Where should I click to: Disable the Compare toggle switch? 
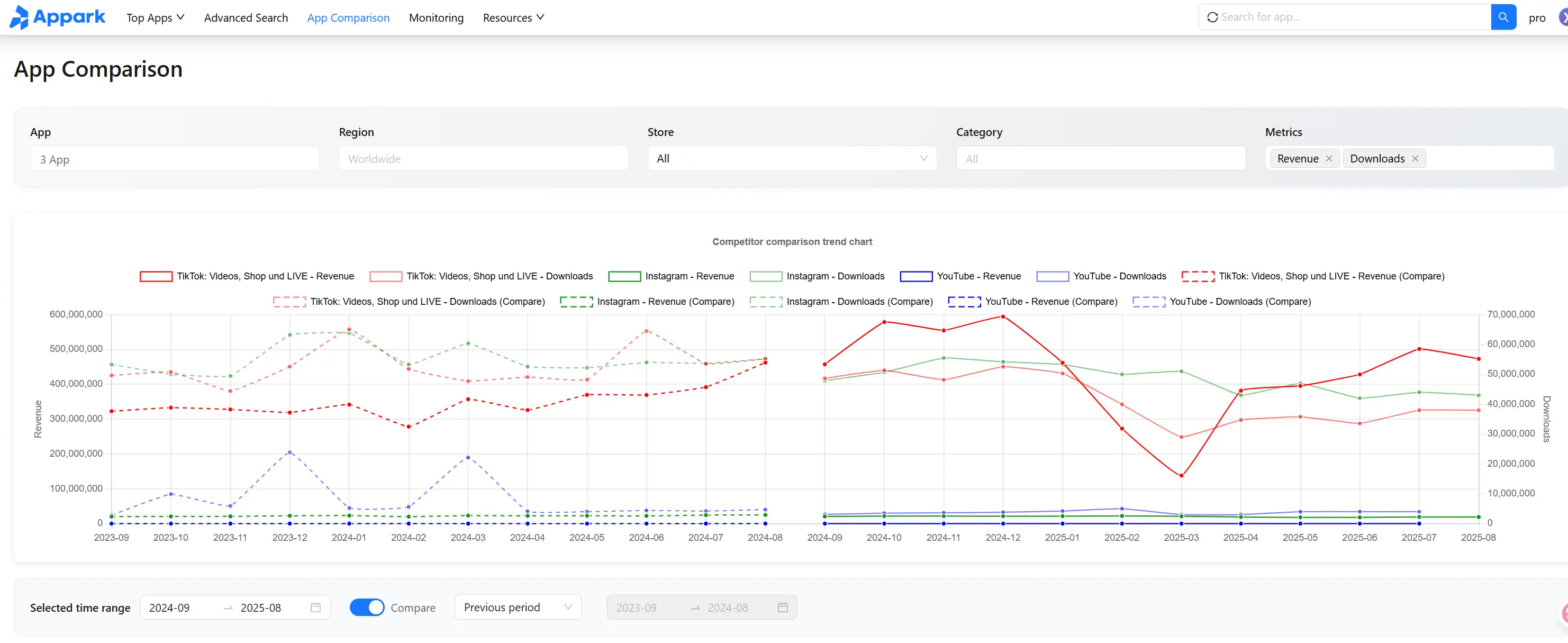pos(366,607)
